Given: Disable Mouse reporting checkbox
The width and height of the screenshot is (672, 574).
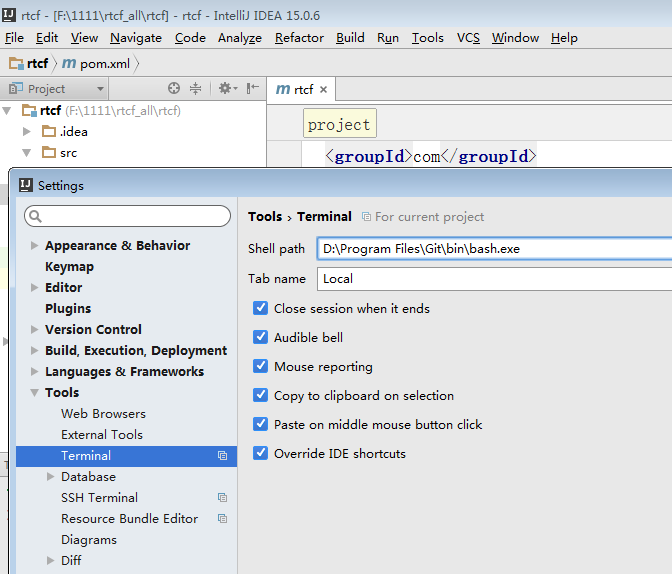Looking at the screenshot, I should 260,366.
